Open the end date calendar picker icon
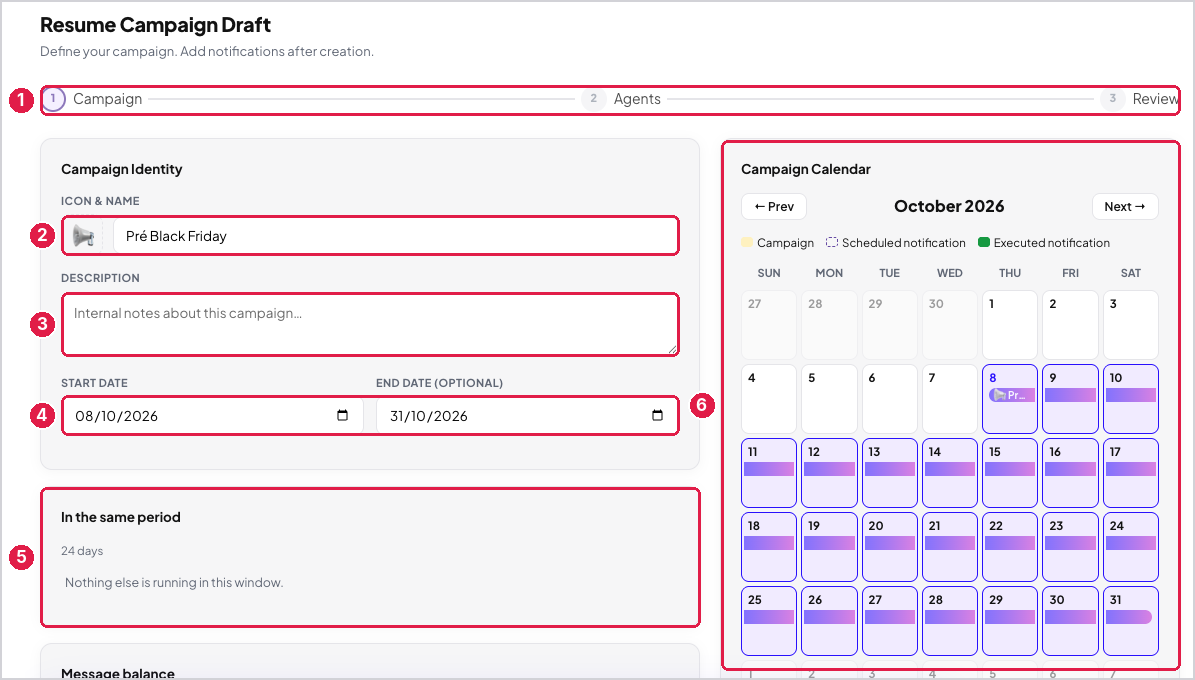This screenshot has height=680, width=1195. pyautogui.click(x=657, y=415)
